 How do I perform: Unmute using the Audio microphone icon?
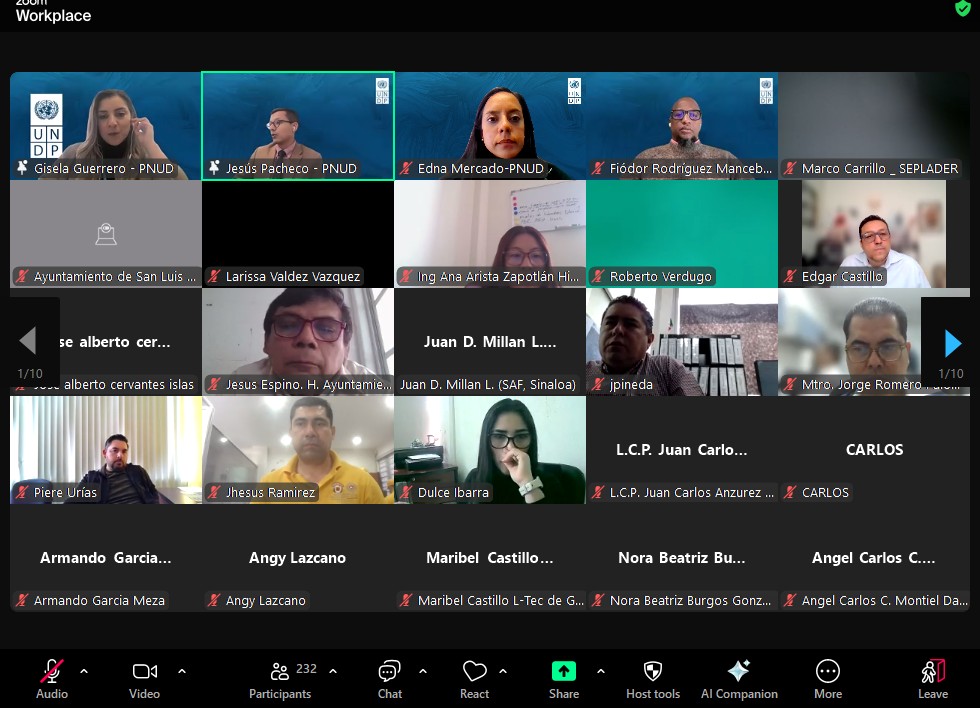click(x=52, y=671)
